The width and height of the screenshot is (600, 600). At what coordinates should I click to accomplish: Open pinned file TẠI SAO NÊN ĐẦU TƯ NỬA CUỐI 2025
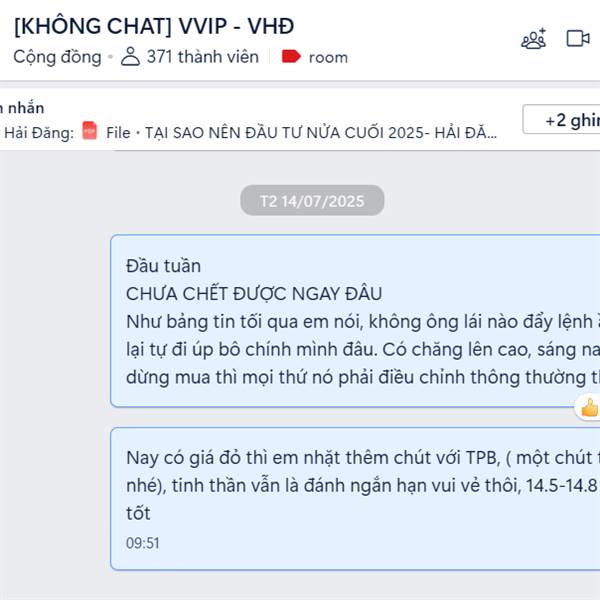click(321, 133)
